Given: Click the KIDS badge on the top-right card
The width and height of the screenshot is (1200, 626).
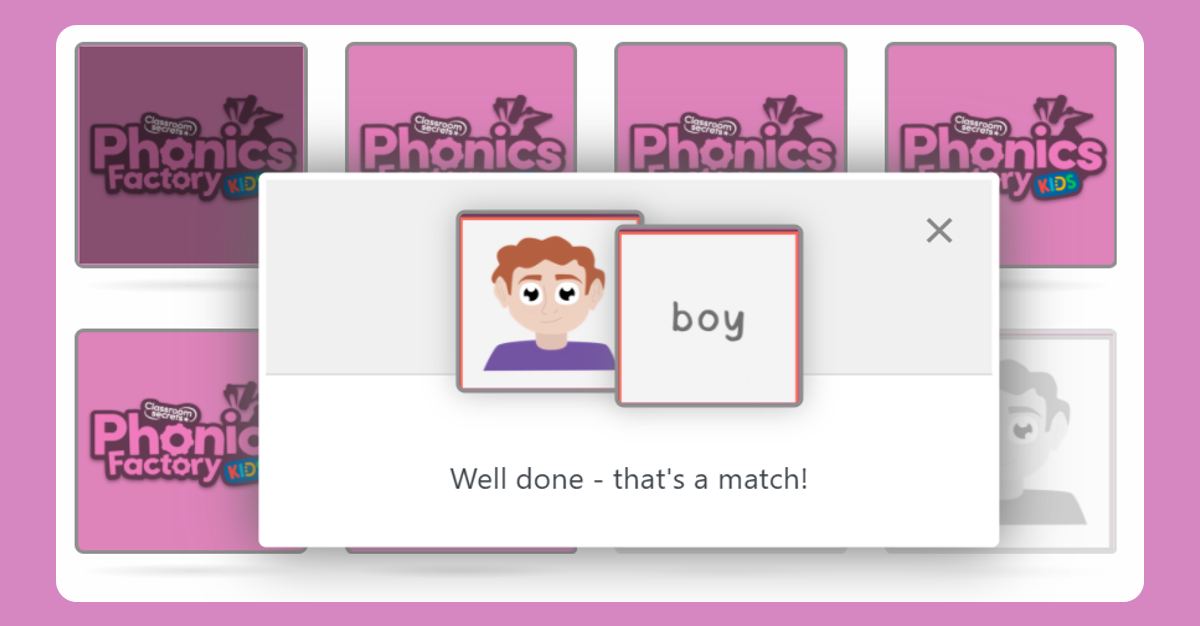Looking at the screenshot, I should click(1053, 185).
